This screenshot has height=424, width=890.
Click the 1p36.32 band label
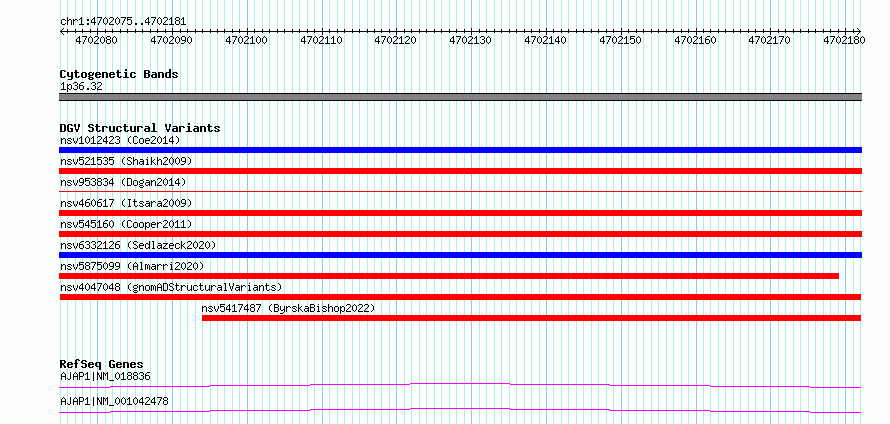click(81, 87)
